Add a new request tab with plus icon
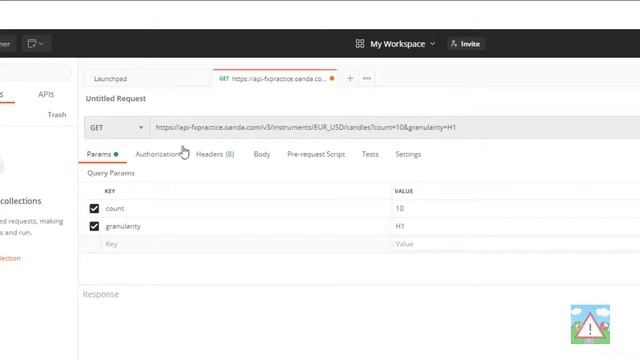This screenshot has width=640, height=360. (x=350, y=78)
